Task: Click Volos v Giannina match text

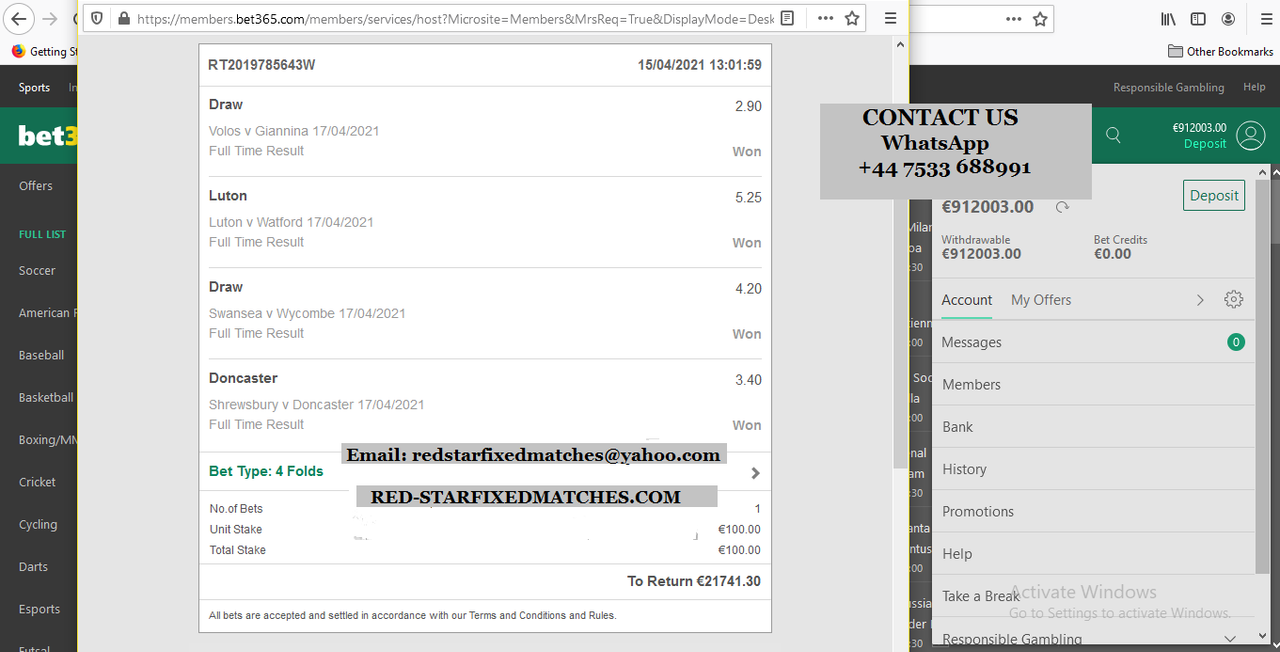Action: click(294, 131)
